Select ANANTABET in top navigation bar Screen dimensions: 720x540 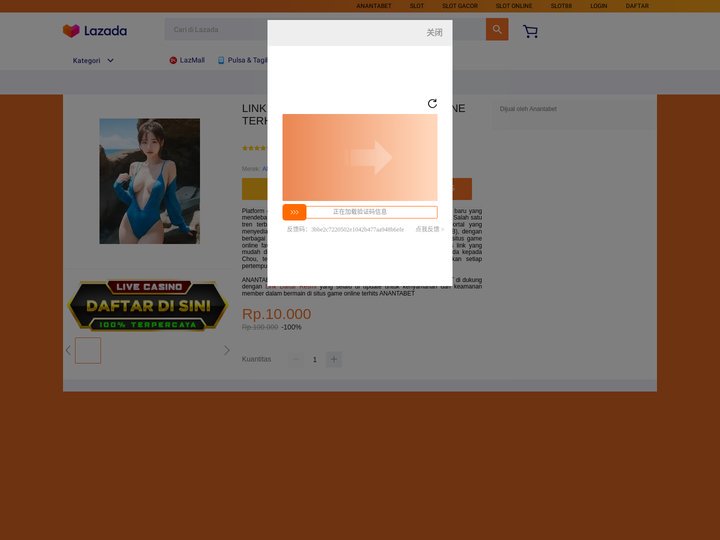(374, 6)
